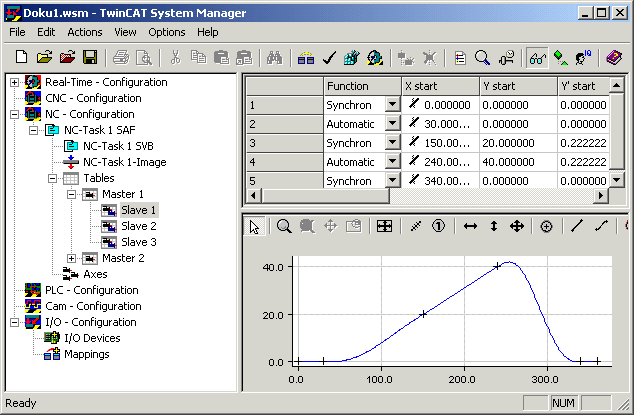Select Slave 2 in tree
The width and height of the screenshot is (634, 415).
[x=139, y=226]
